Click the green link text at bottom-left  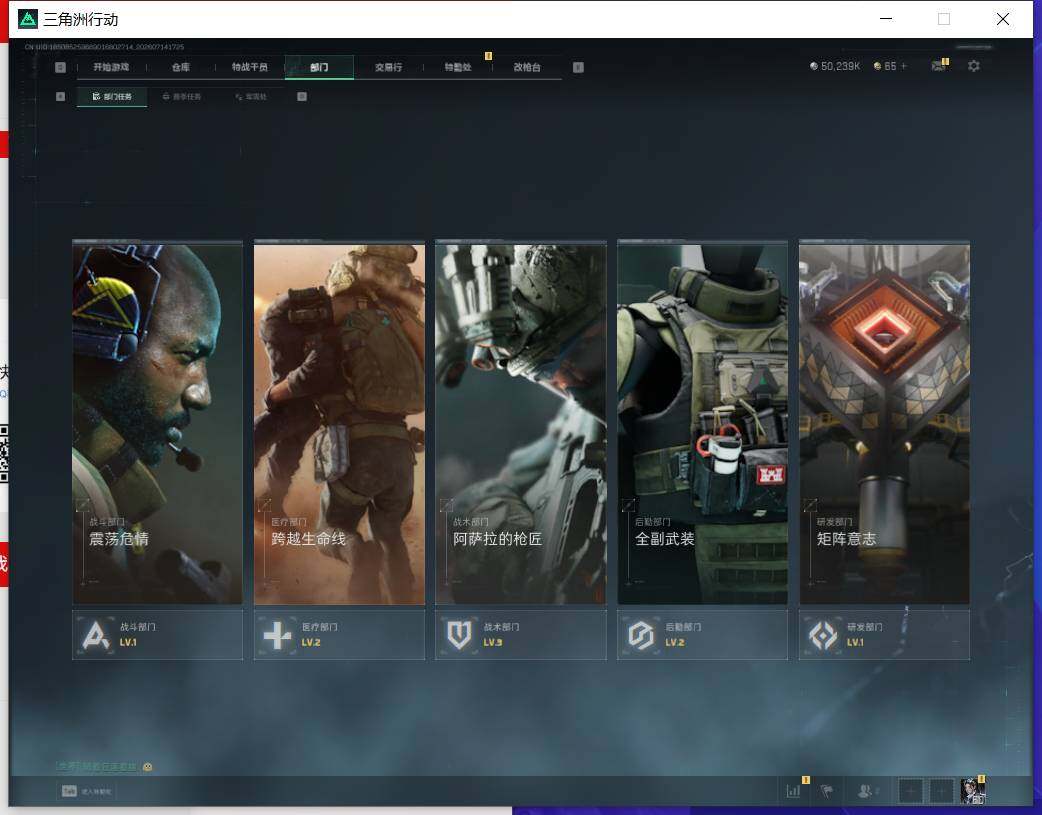pos(97,766)
